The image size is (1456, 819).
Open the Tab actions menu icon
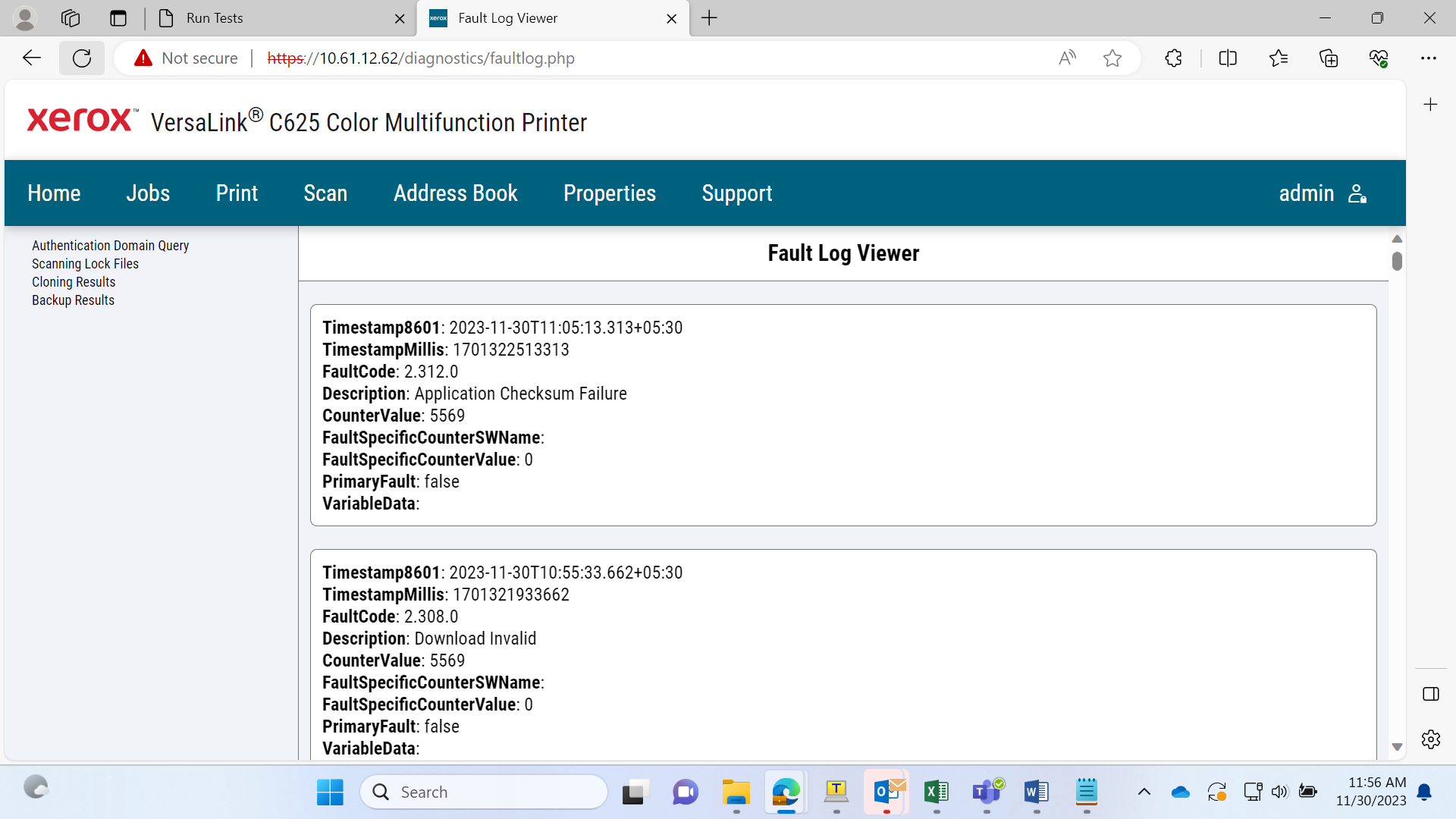118,18
